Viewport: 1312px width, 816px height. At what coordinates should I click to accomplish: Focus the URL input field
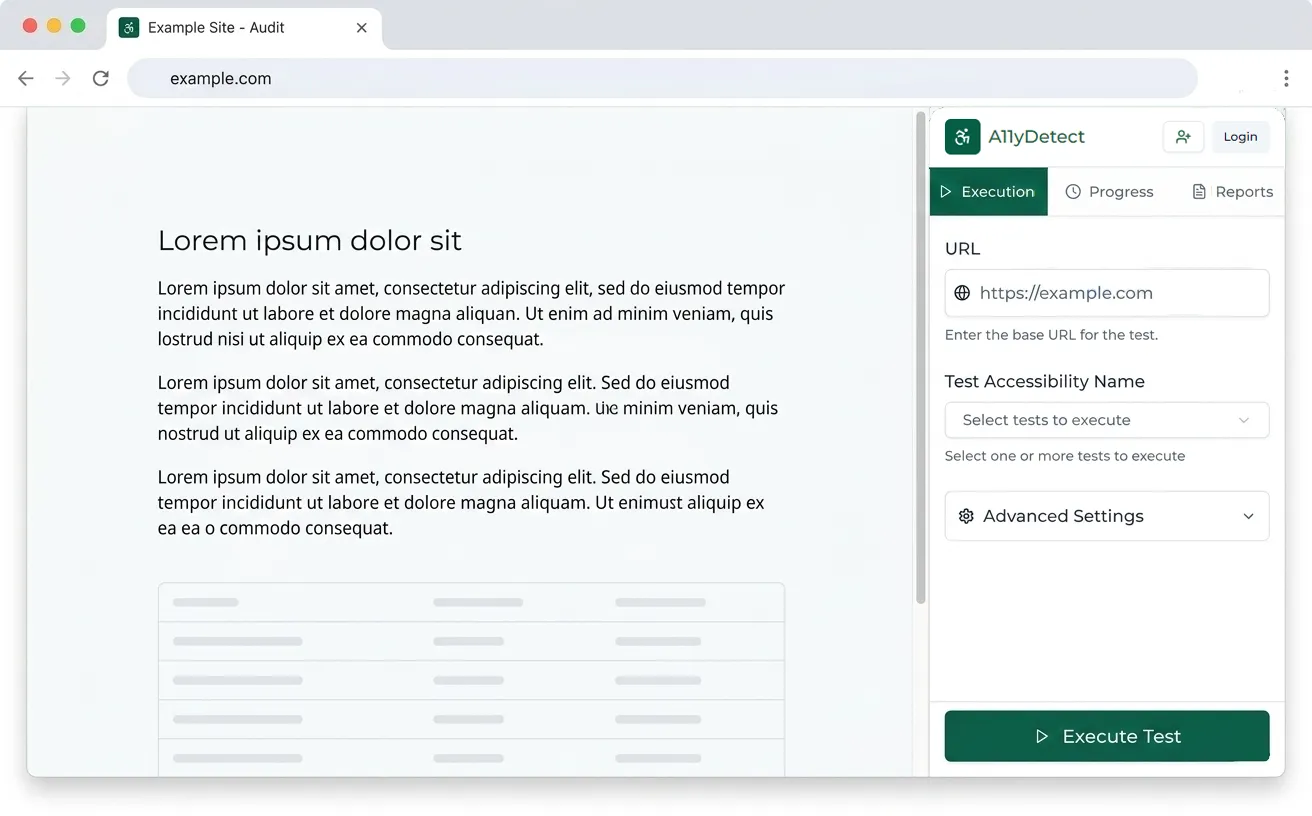[1116, 293]
